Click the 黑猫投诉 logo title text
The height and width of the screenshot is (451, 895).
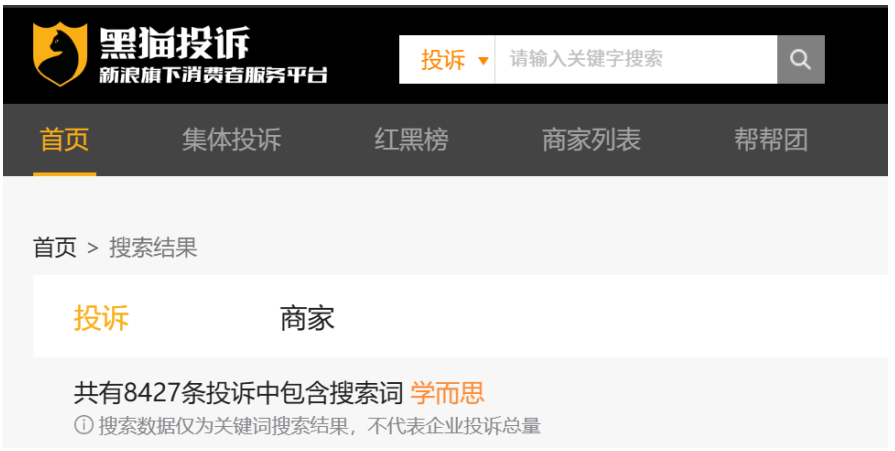point(175,43)
